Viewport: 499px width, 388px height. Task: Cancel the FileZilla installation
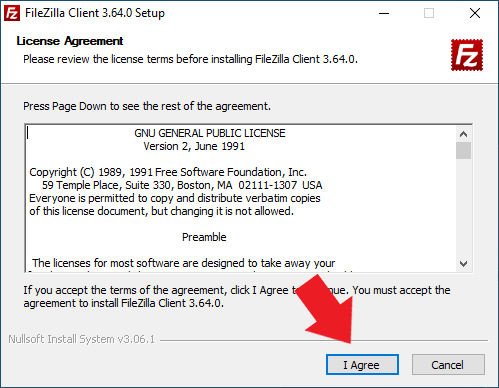[448, 365]
